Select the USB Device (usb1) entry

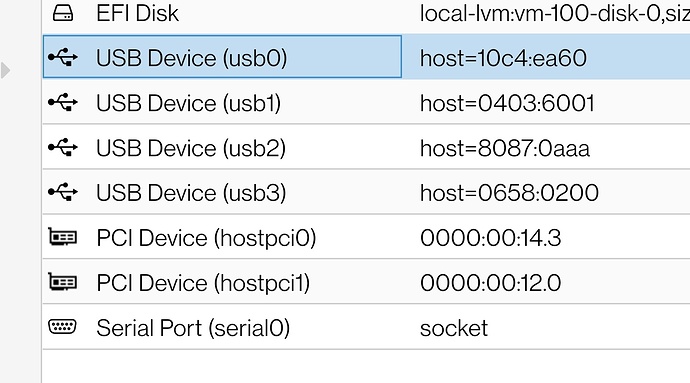188,103
